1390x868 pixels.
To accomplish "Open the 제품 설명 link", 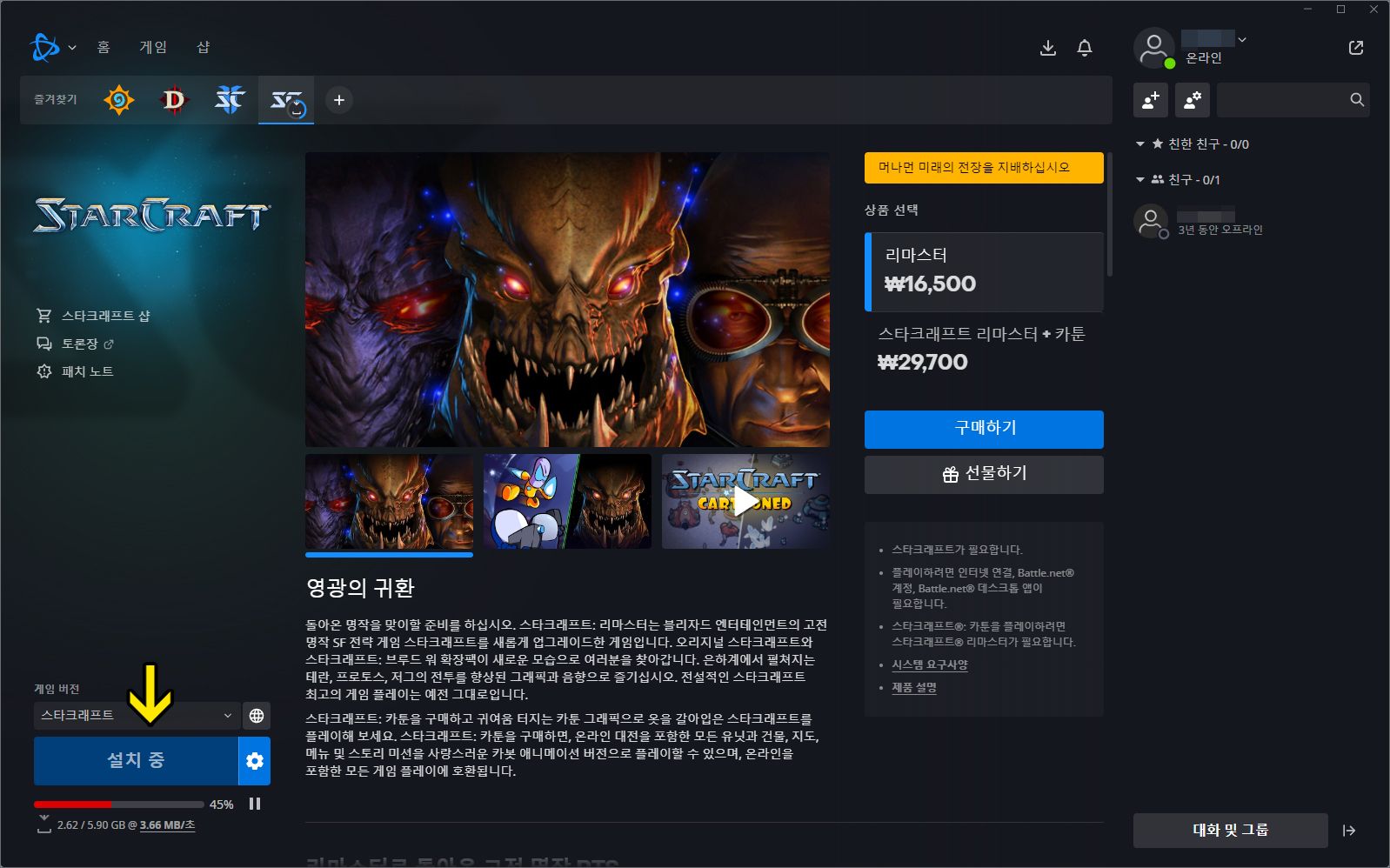I will [914, 687].
